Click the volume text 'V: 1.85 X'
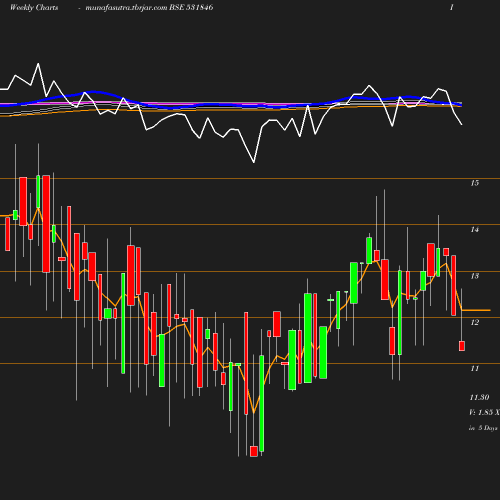 (484, 412)
